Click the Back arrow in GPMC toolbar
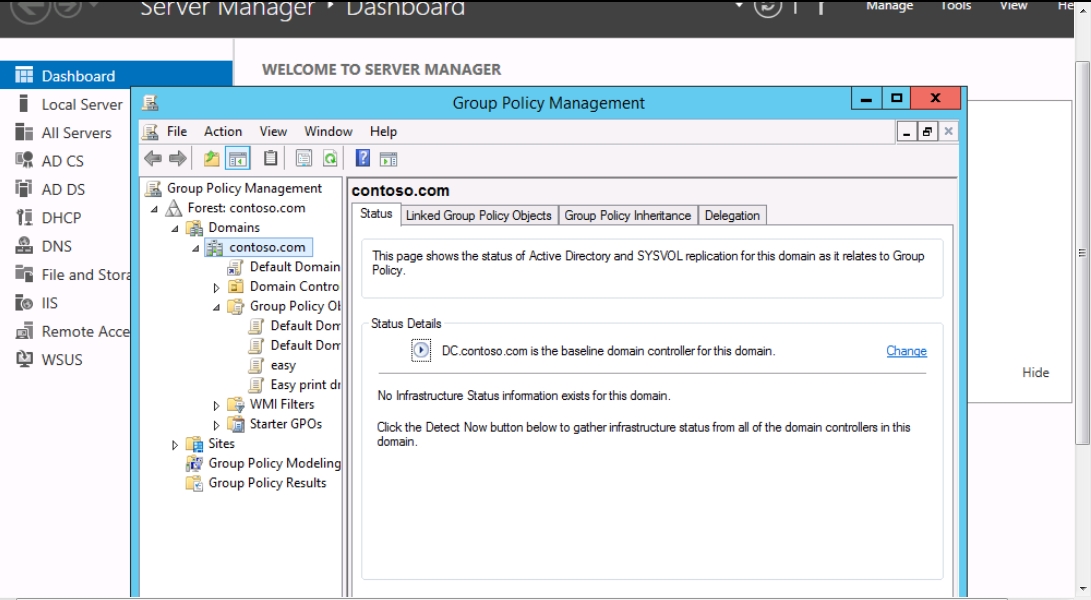The height and width of the screenshot is (600, 1091). pyautogui.click(x=153, y=159)
